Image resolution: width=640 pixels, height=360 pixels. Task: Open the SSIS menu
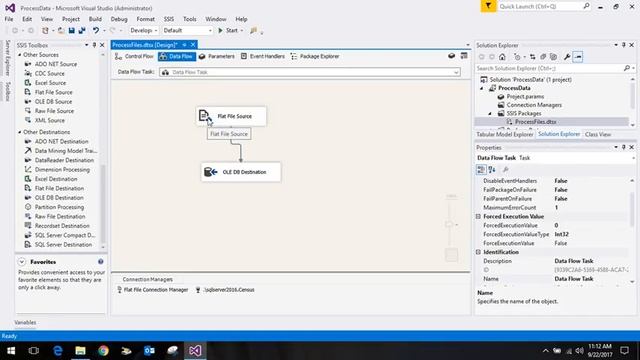click(x=169, y=19)
